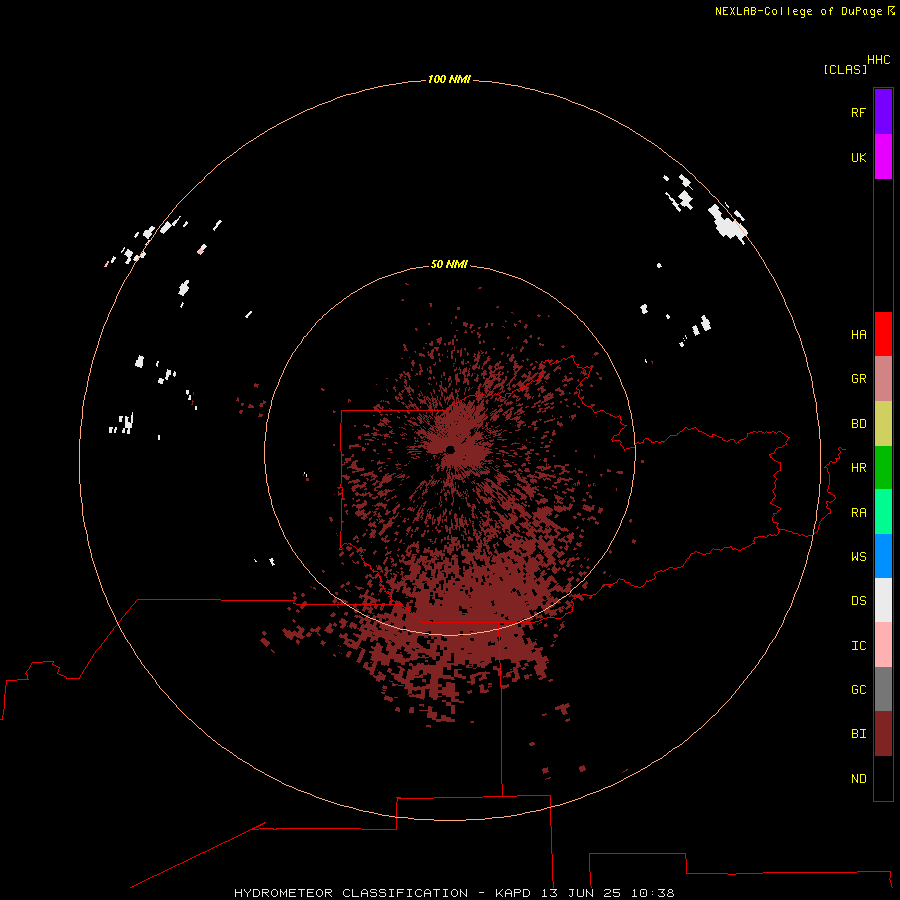Click the BD legend label
900x900 pixels.
[x=858, y=424]
